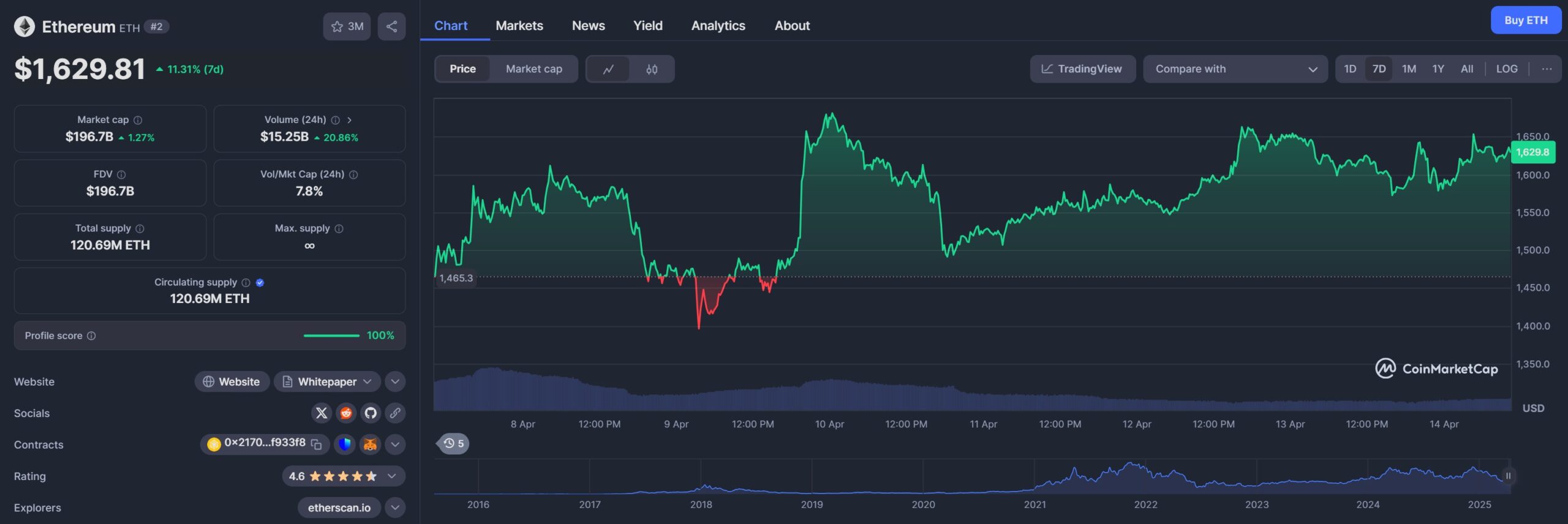Toggle LOG scale on chart

point(1507,69)
